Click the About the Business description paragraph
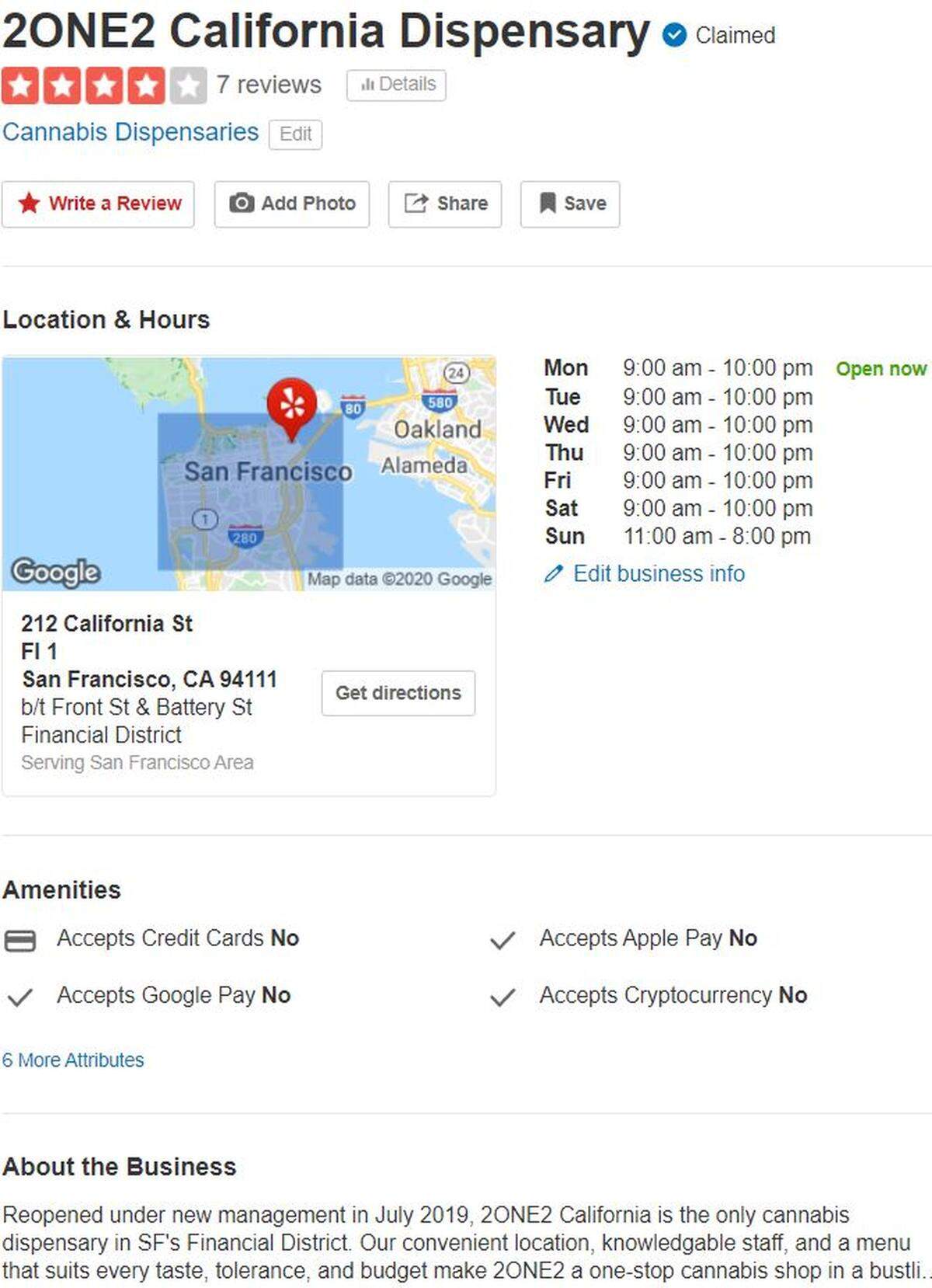Image resolution: width=932 pixels, height=1288 pixels. point(466,1243)
